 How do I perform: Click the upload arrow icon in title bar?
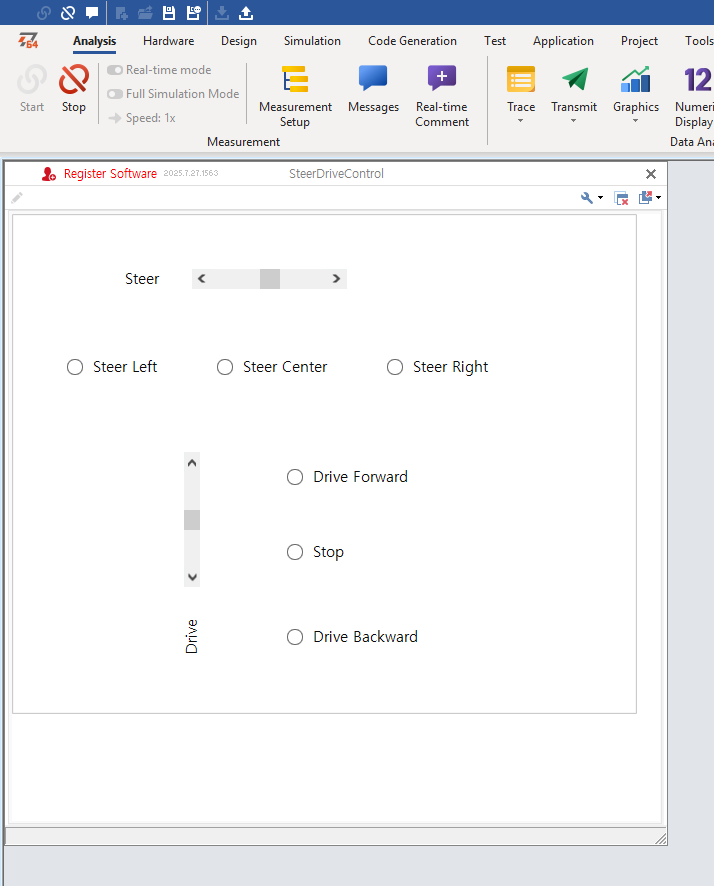246,12
